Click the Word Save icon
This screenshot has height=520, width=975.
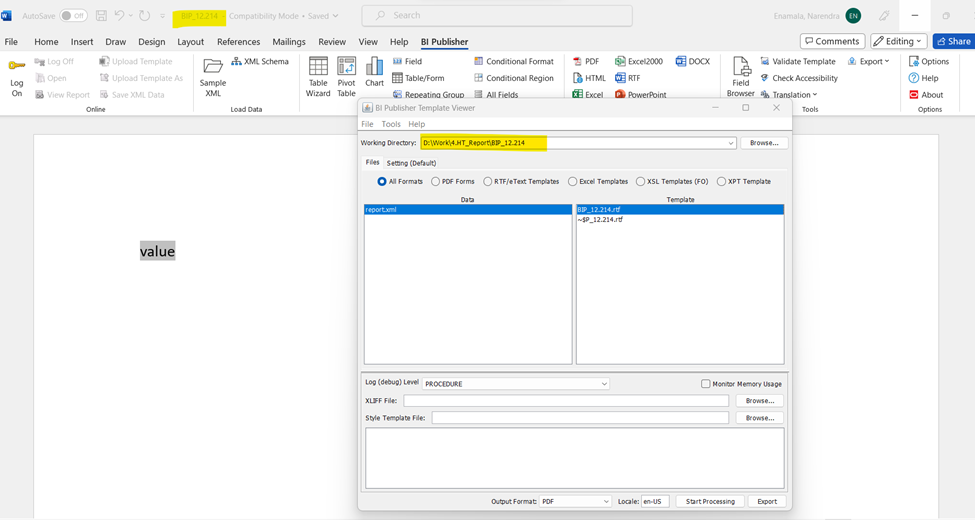(101, 16)
